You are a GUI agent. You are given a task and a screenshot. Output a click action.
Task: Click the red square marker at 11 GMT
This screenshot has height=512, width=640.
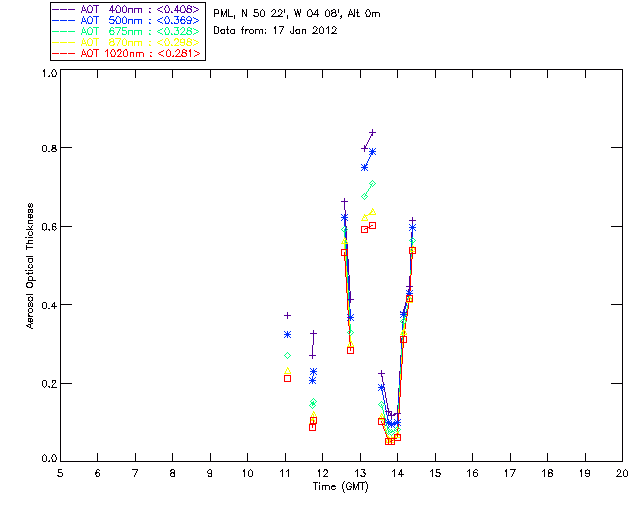(287, 379)
